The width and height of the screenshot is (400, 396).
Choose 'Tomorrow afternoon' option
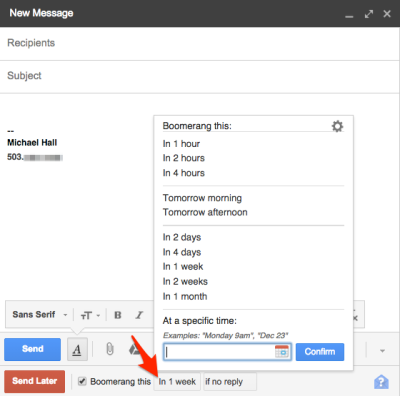click(205, 212)
